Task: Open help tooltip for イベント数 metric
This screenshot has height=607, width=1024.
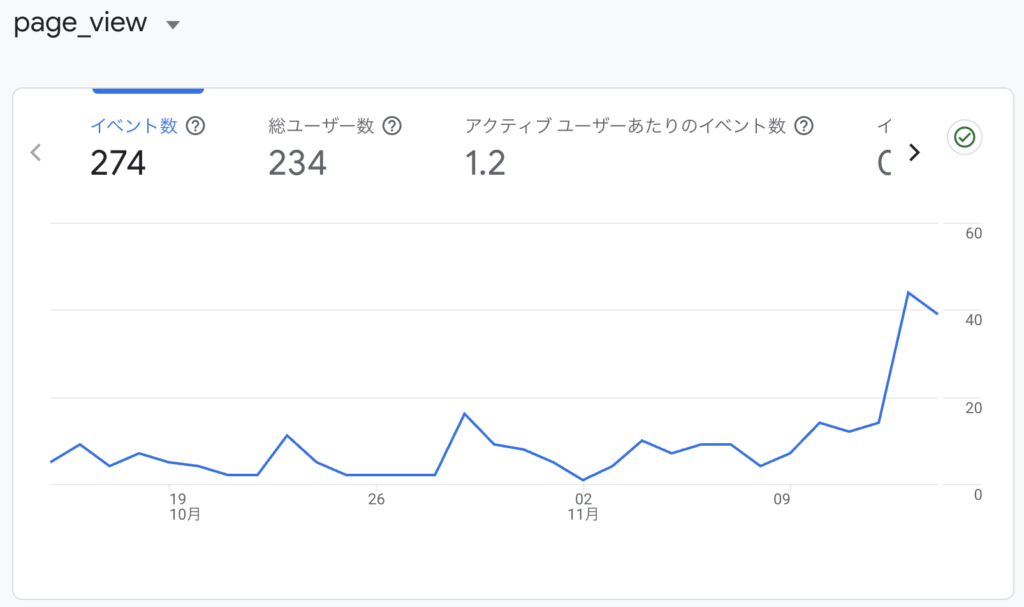Action: point(197,126)
